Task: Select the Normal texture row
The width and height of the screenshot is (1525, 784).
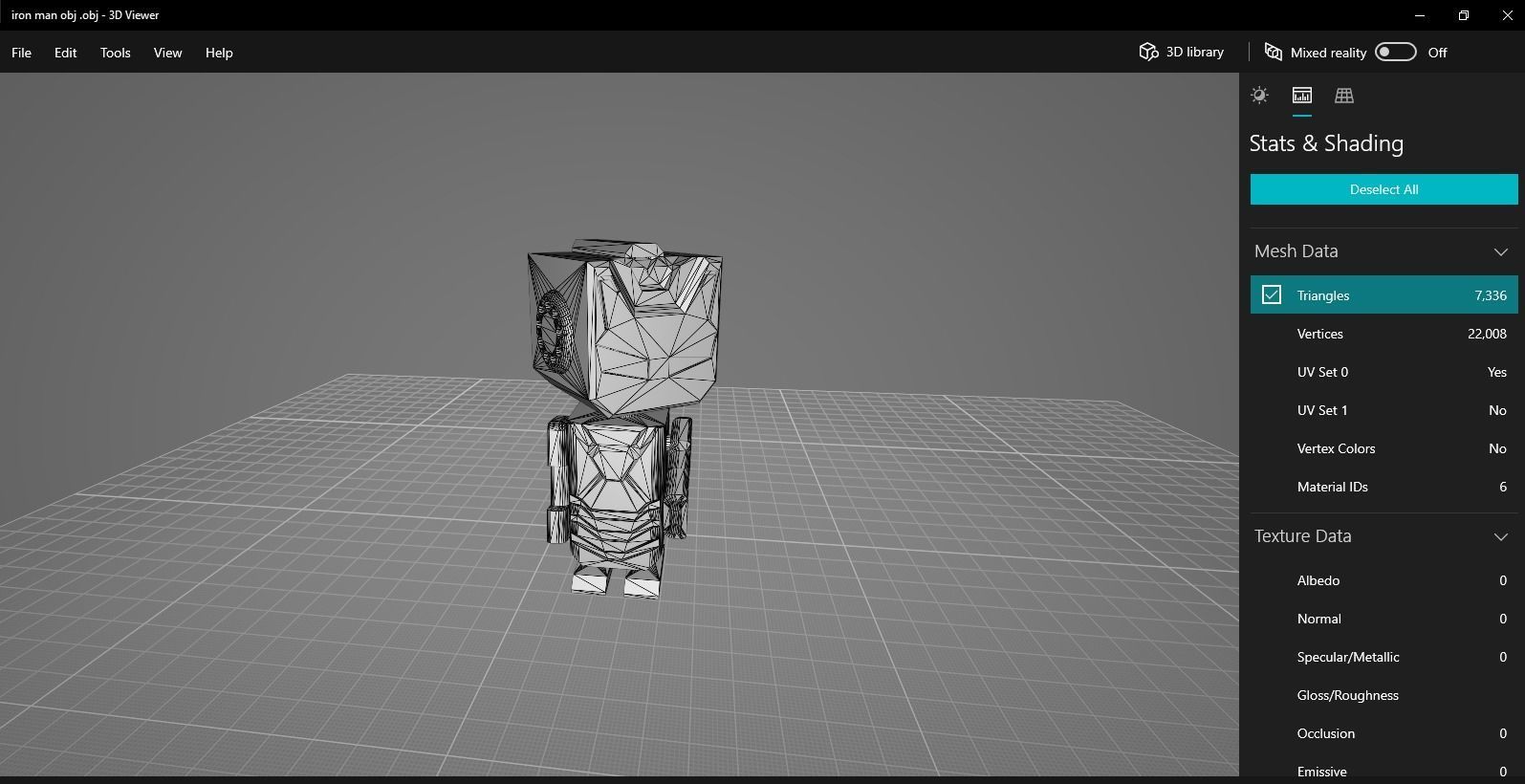Action: coord(1383,619)
